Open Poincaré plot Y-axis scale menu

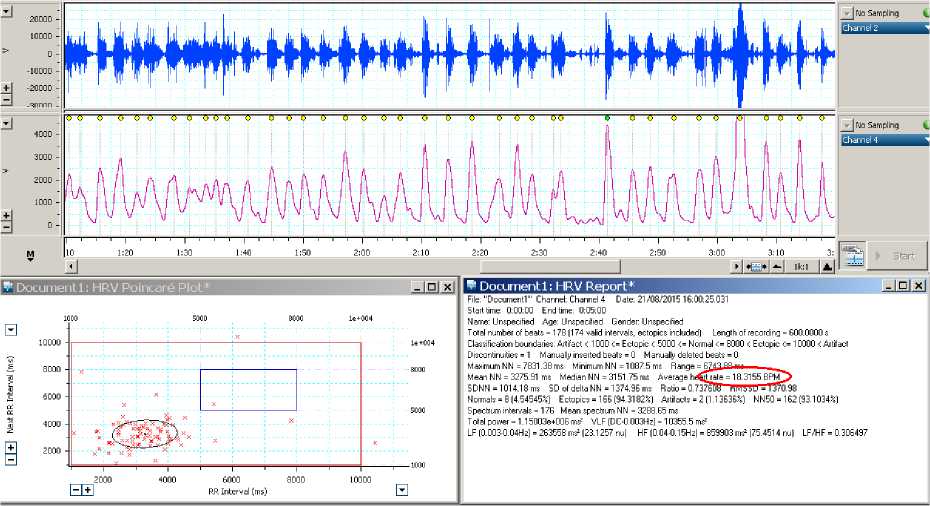11,329
